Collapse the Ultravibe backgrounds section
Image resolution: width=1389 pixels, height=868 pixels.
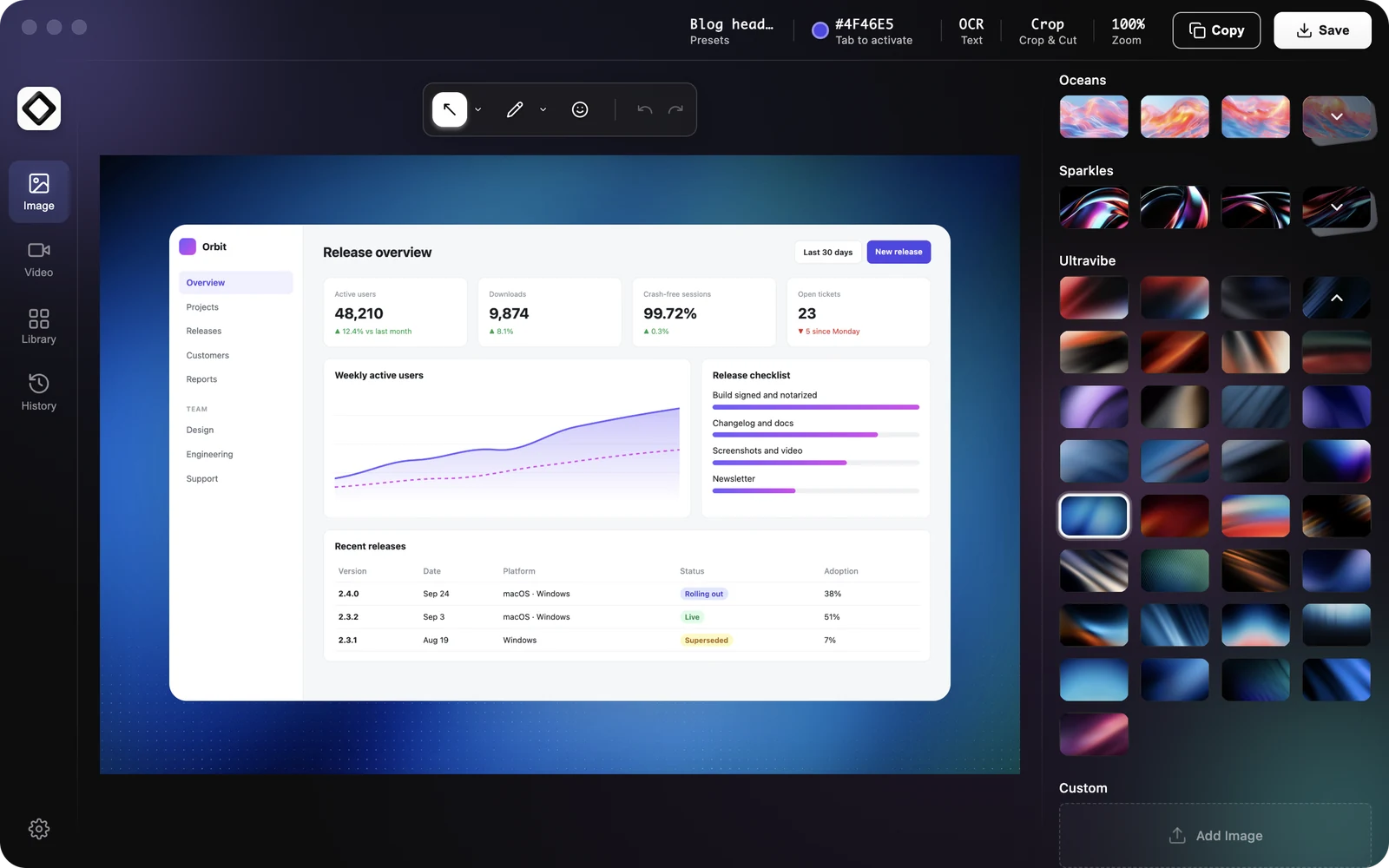pyautogui.click(x=1337, y=298)
